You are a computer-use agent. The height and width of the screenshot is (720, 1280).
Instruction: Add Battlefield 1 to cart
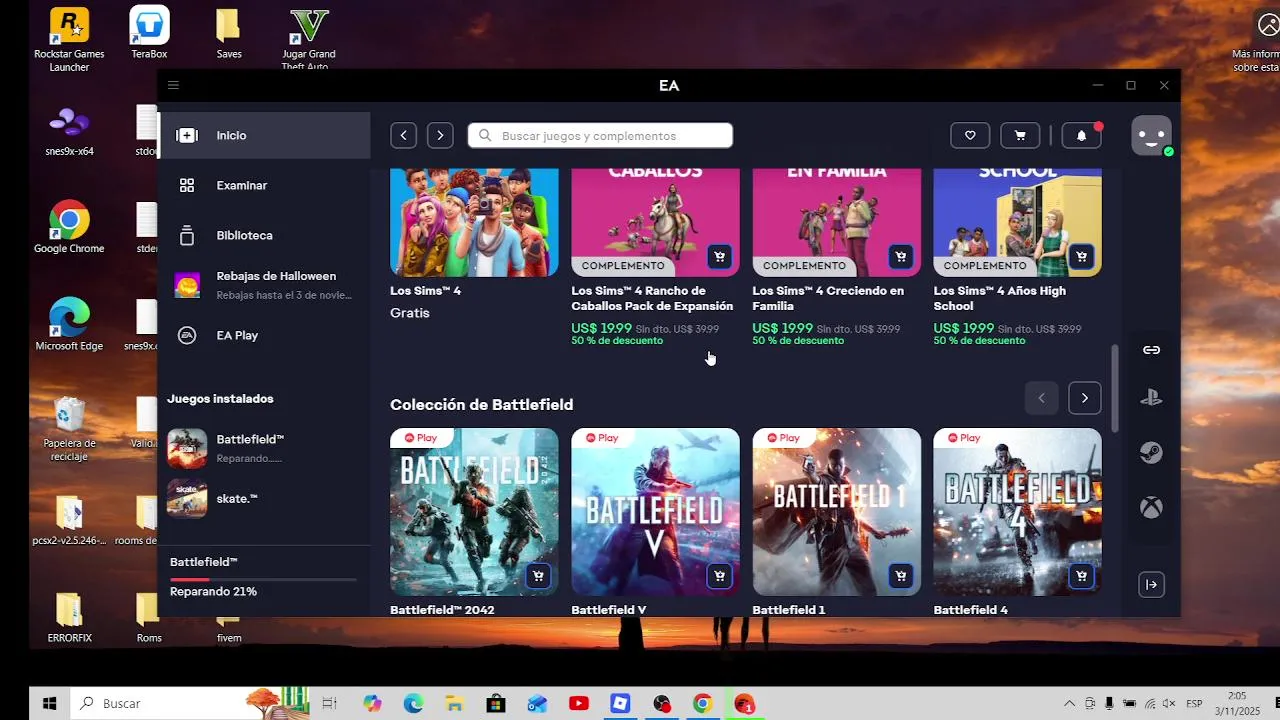point(900,576)
